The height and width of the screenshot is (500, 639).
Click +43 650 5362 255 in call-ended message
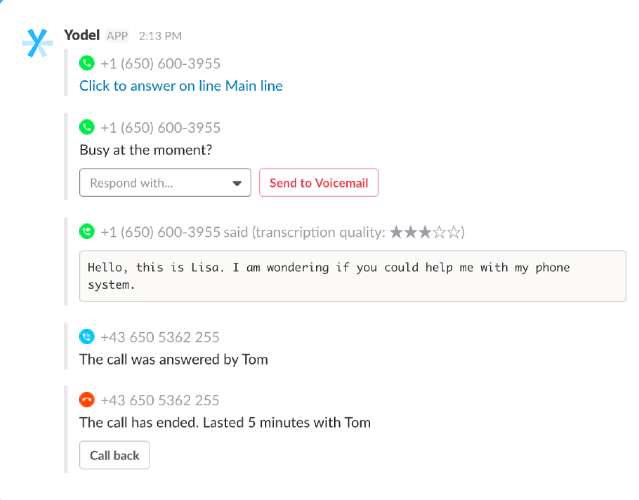160,400
